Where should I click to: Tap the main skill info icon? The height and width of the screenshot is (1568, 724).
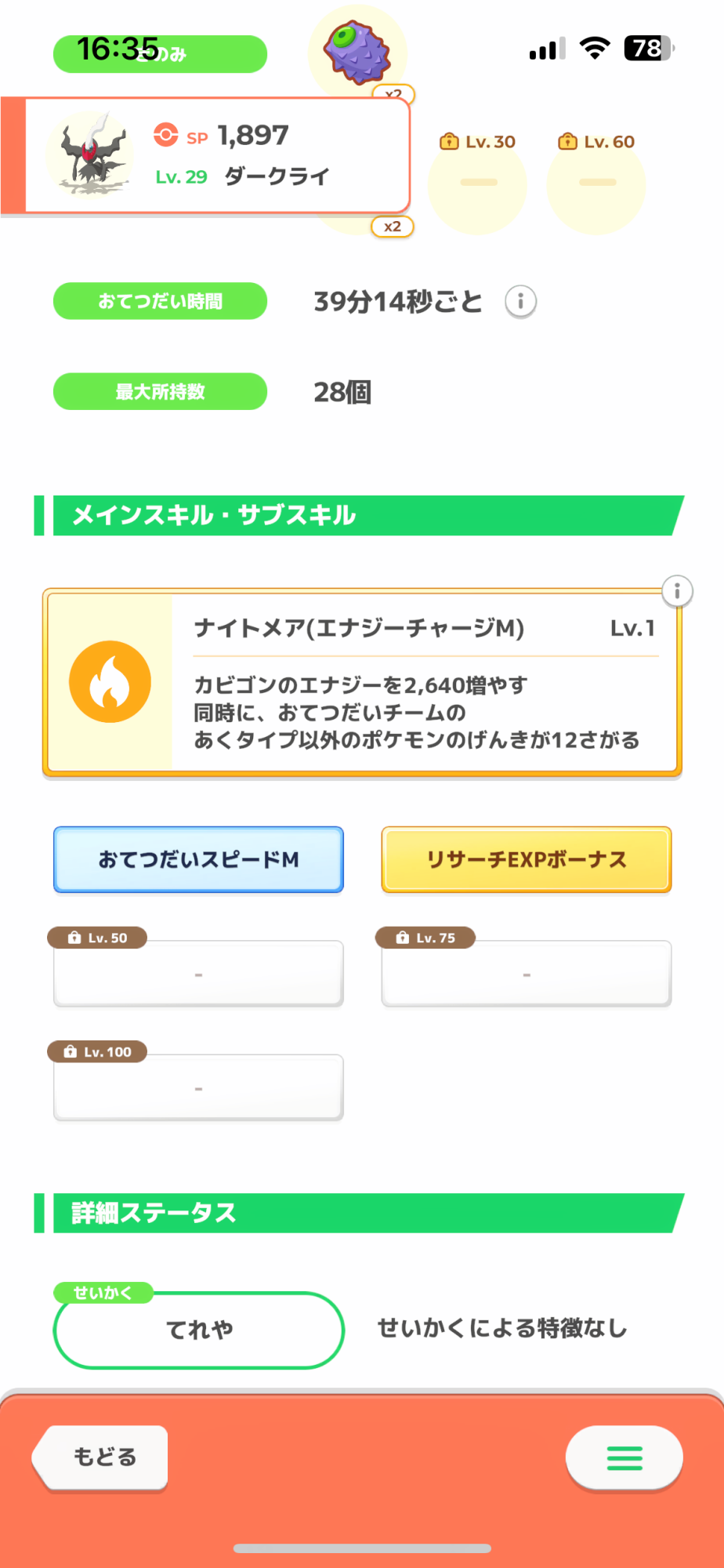[677, 591]
